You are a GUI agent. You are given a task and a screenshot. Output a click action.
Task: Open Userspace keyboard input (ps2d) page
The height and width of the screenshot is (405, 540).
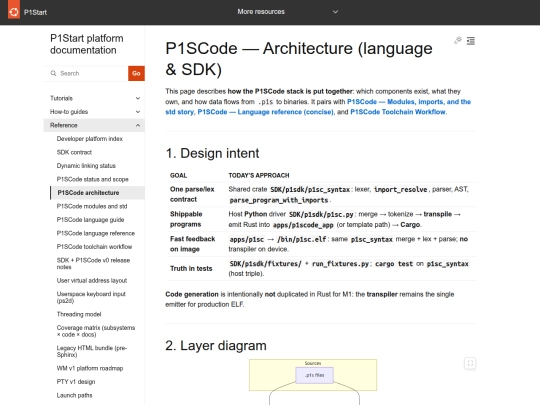(x=91, y=297)
